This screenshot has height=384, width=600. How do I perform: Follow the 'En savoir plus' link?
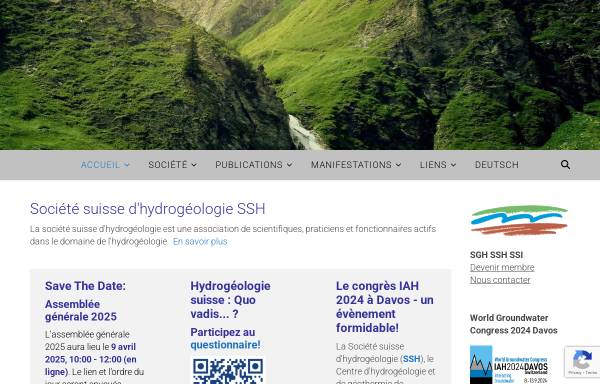click(200, 241)
